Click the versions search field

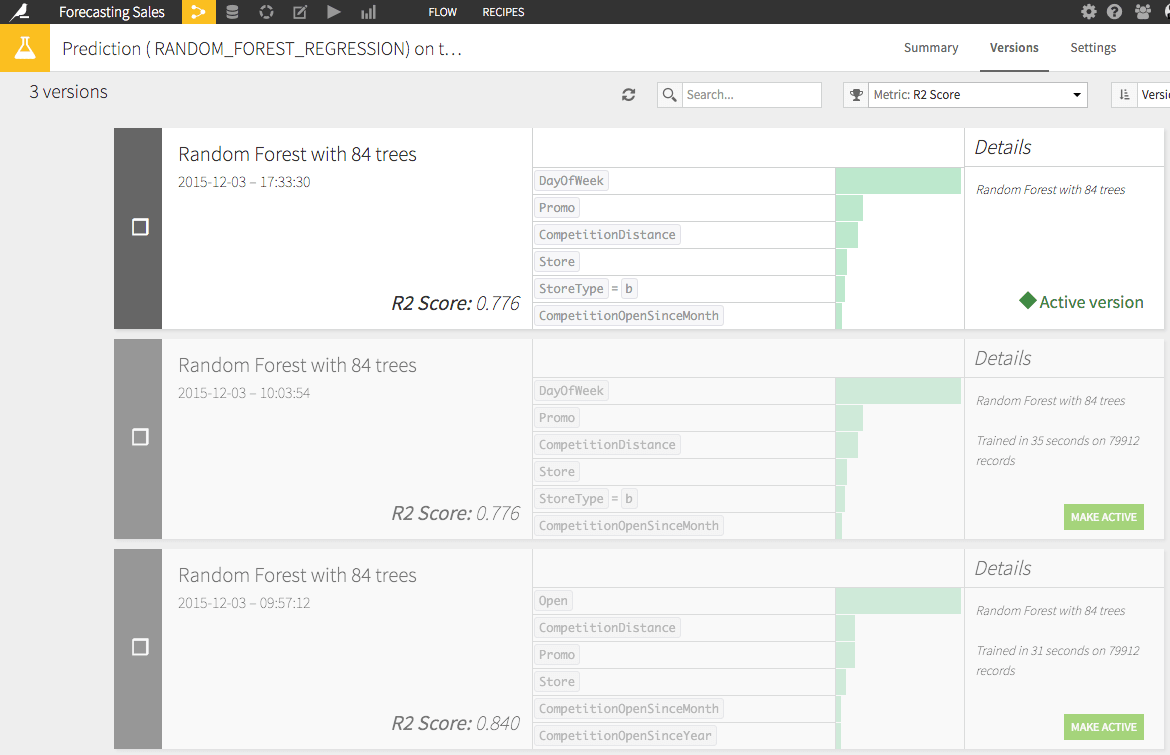tap(750, 95)
